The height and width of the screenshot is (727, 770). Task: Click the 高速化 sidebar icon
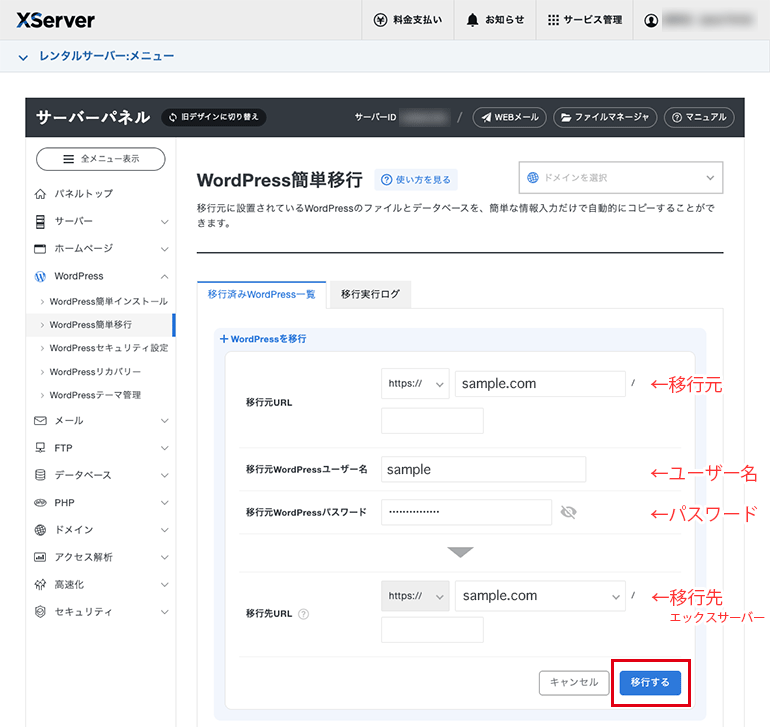40,585
